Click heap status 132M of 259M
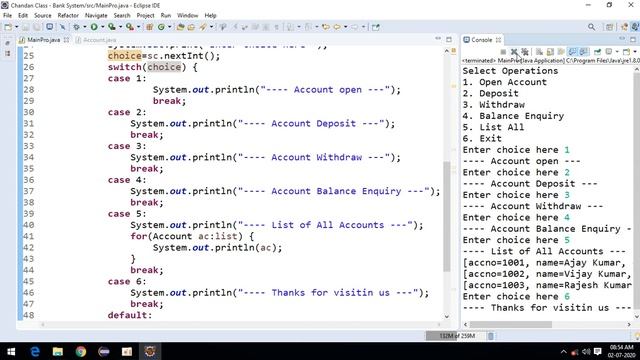 pos(457,336)
